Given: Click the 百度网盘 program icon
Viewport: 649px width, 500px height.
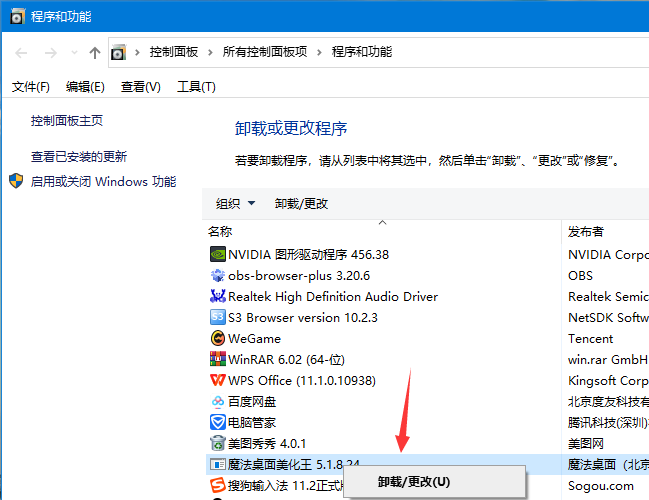Looking at the screenshot, I should [218, 401].
